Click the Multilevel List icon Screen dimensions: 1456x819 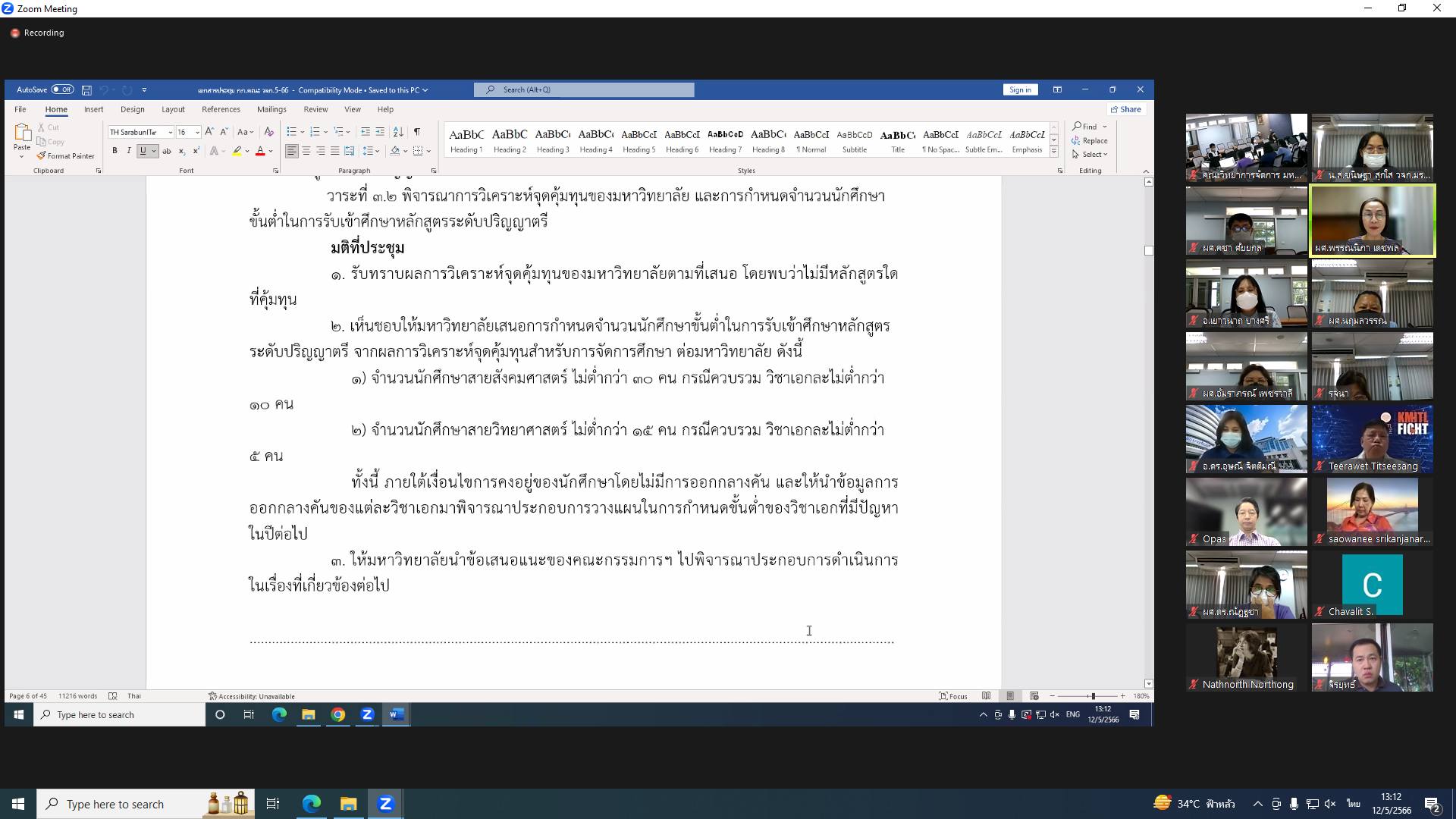(338, 132)
